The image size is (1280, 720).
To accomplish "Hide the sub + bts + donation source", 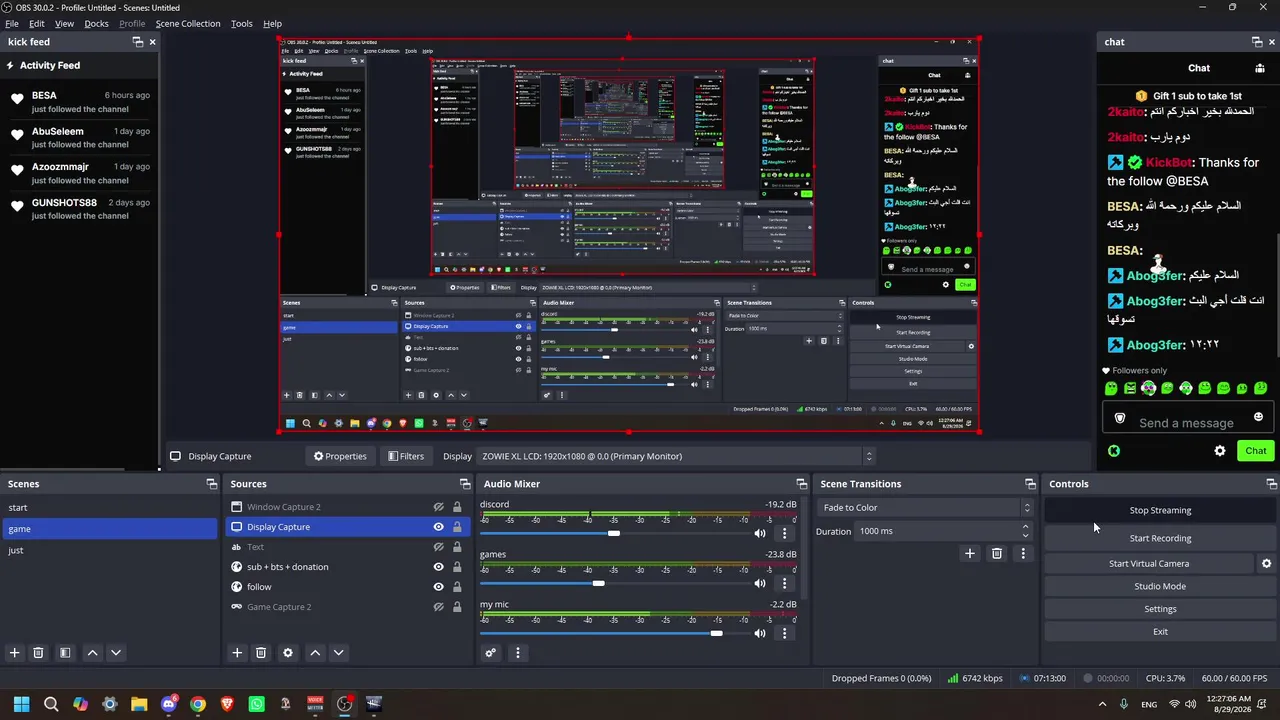I will [439, 567].
